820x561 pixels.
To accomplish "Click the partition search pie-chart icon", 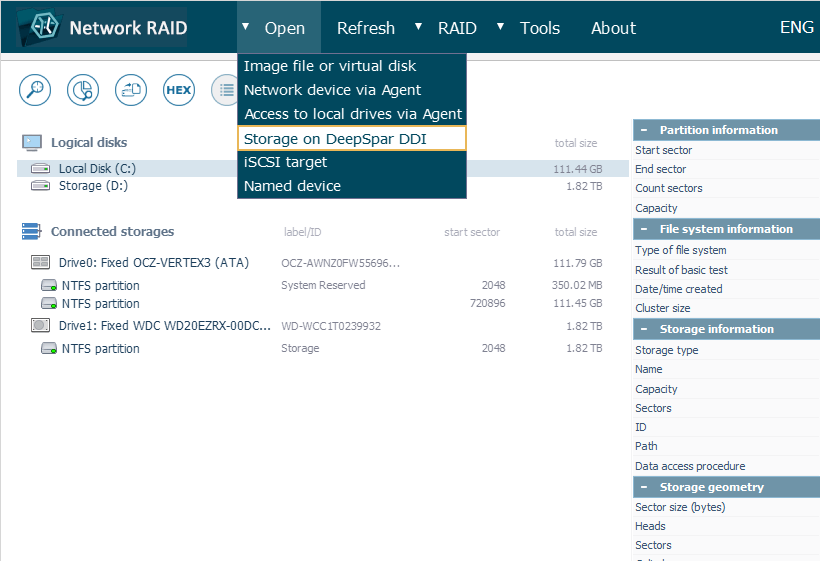I will (x=83, y=90).
